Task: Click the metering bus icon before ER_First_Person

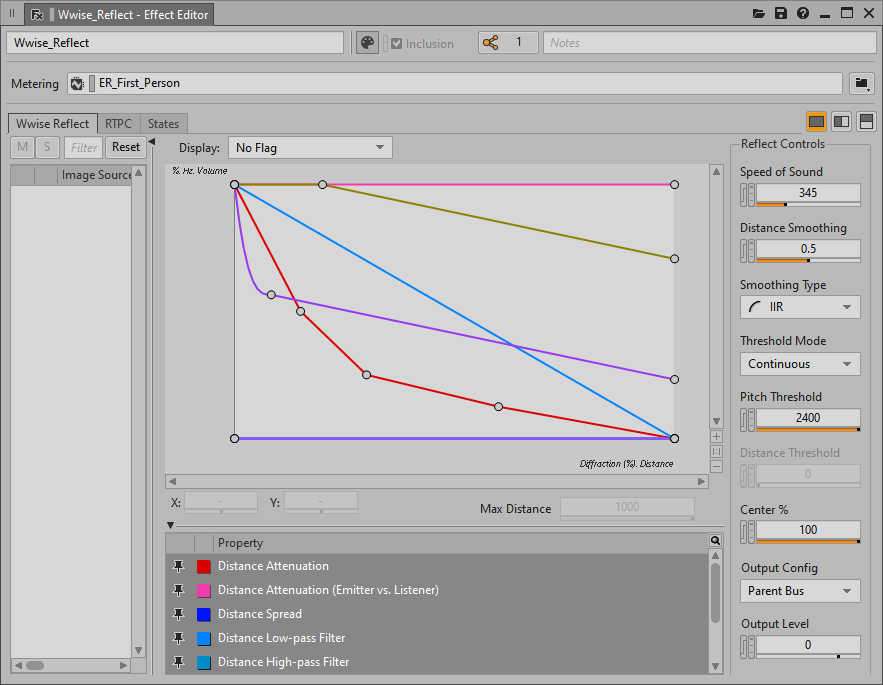Action: coord(77,83)
